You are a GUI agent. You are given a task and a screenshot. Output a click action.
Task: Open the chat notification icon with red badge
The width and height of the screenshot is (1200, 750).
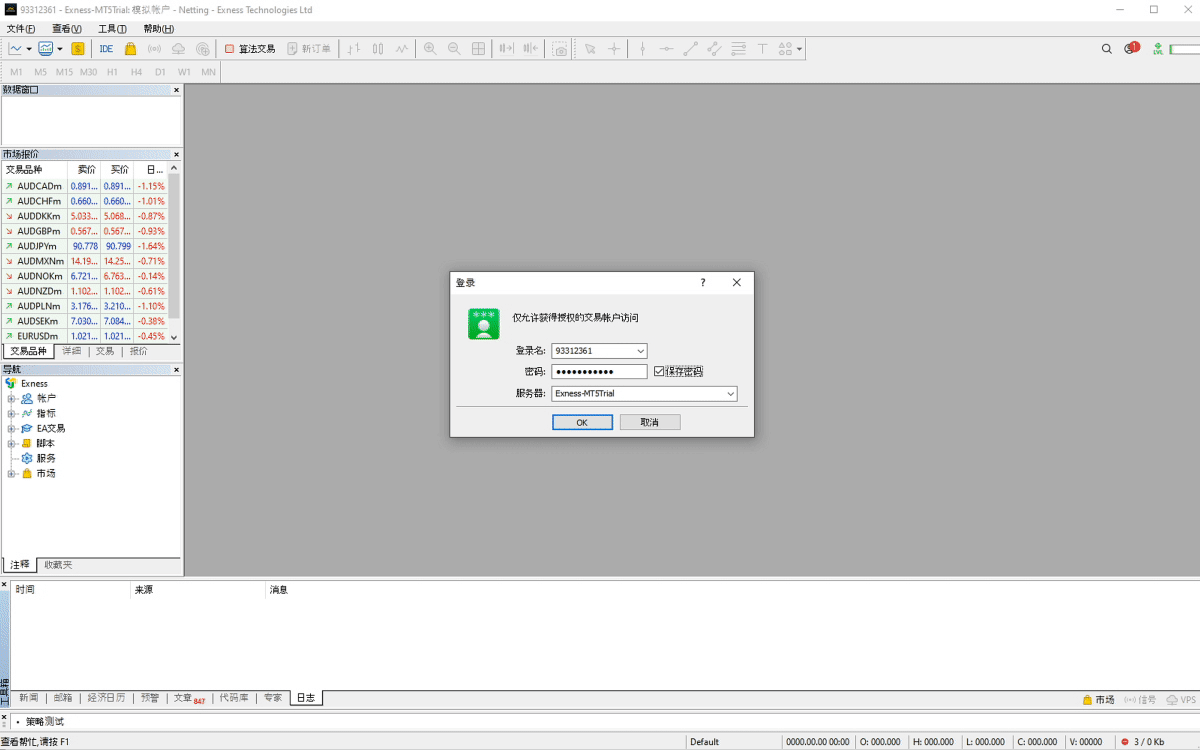(x=1131, y=48)
